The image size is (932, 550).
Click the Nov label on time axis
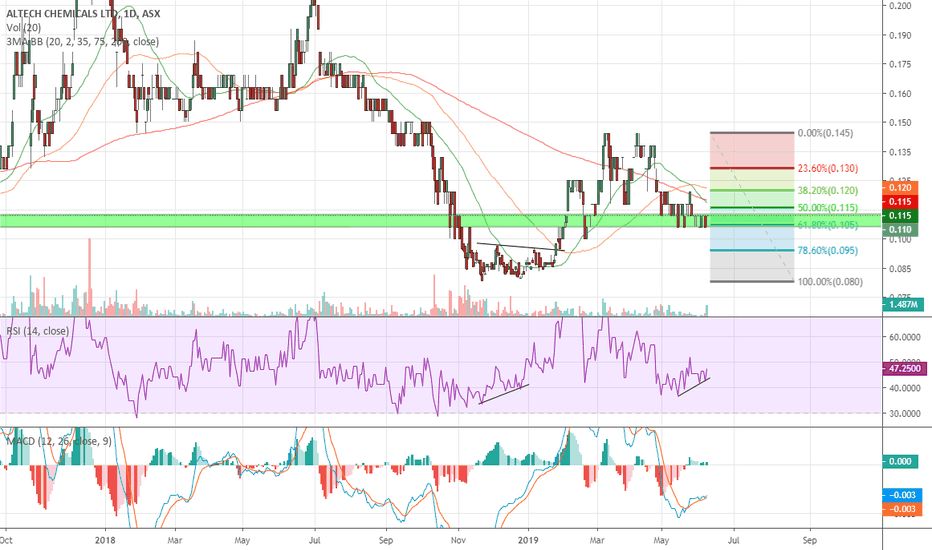(x=458, y=540)
